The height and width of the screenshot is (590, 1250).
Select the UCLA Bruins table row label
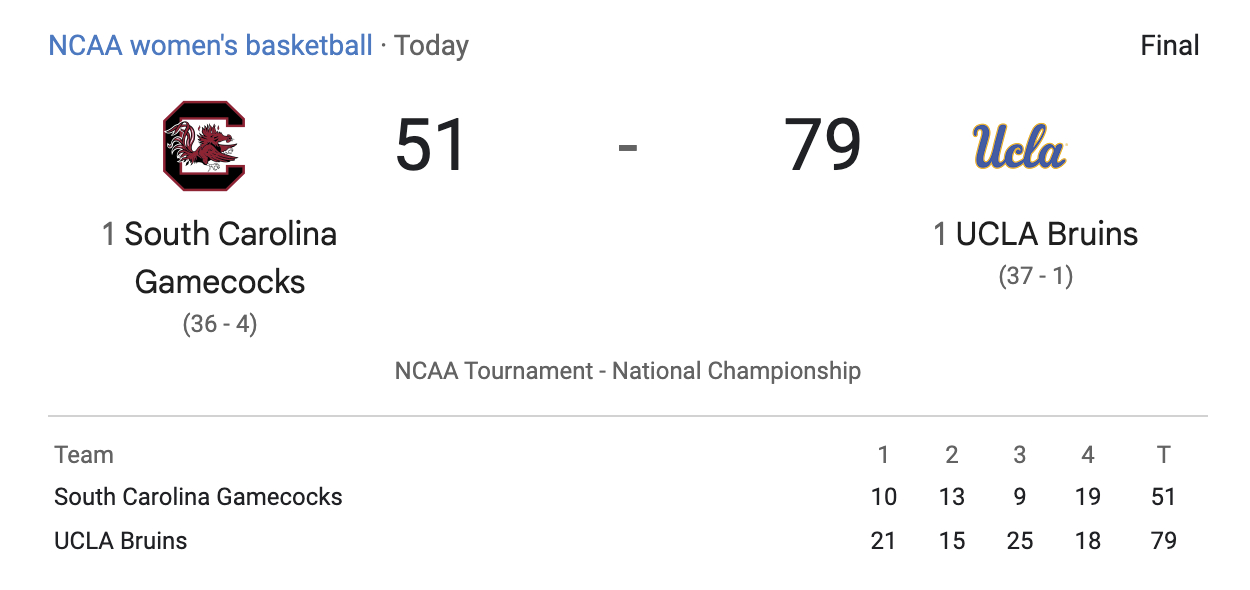point(121,541)
